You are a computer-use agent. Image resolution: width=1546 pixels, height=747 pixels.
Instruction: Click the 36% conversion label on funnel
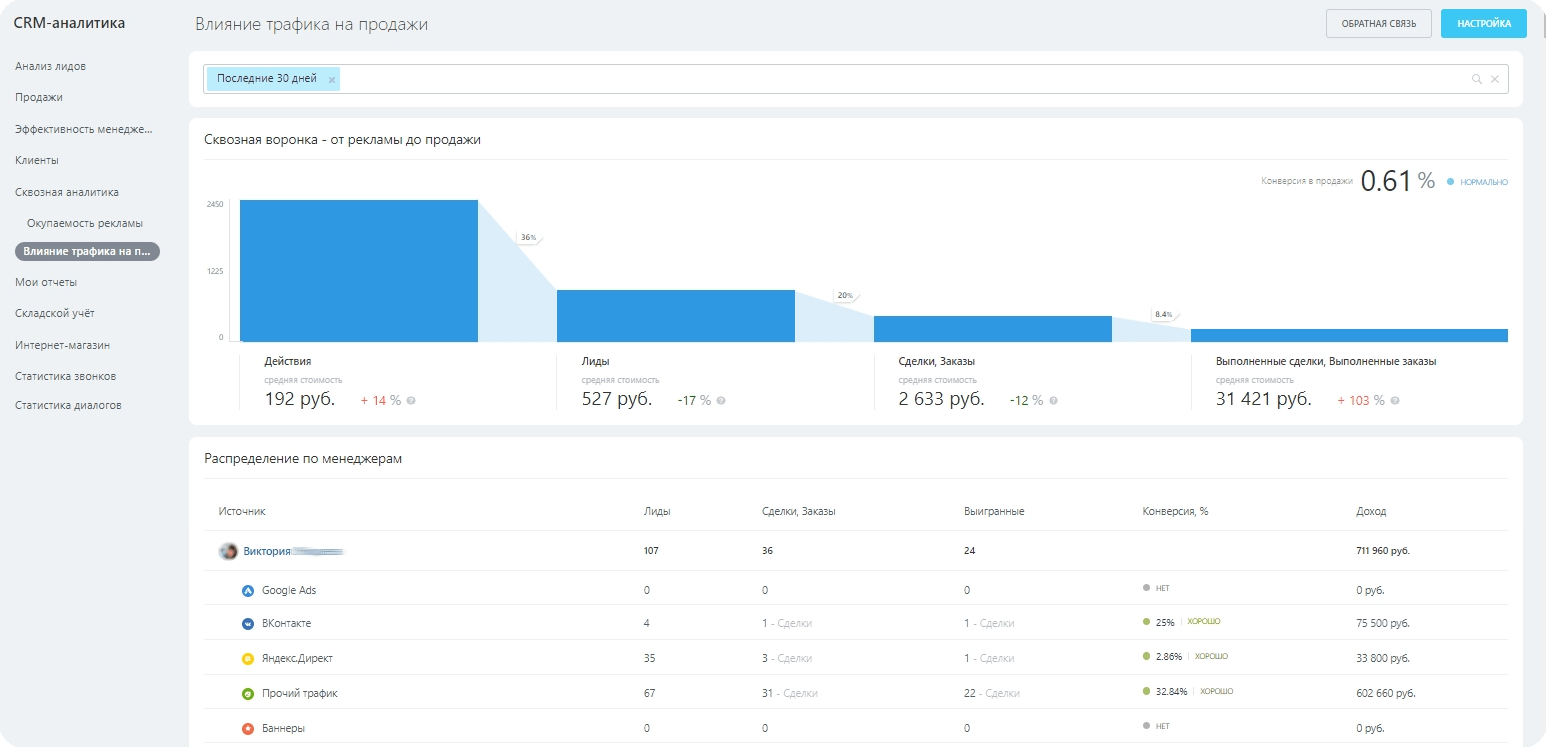pos(528,238)
